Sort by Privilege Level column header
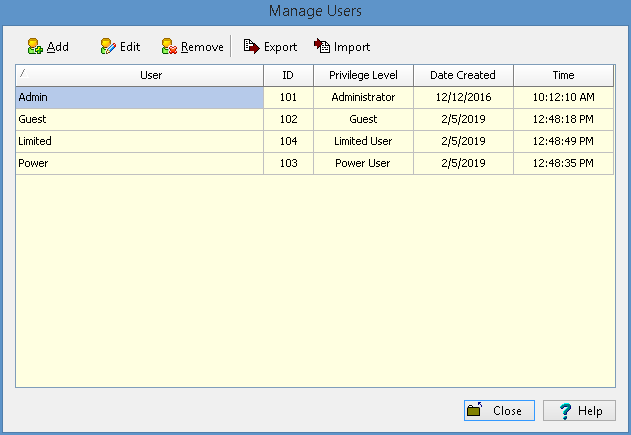Viewport: 631px width, 435px height. click(363, 75)
